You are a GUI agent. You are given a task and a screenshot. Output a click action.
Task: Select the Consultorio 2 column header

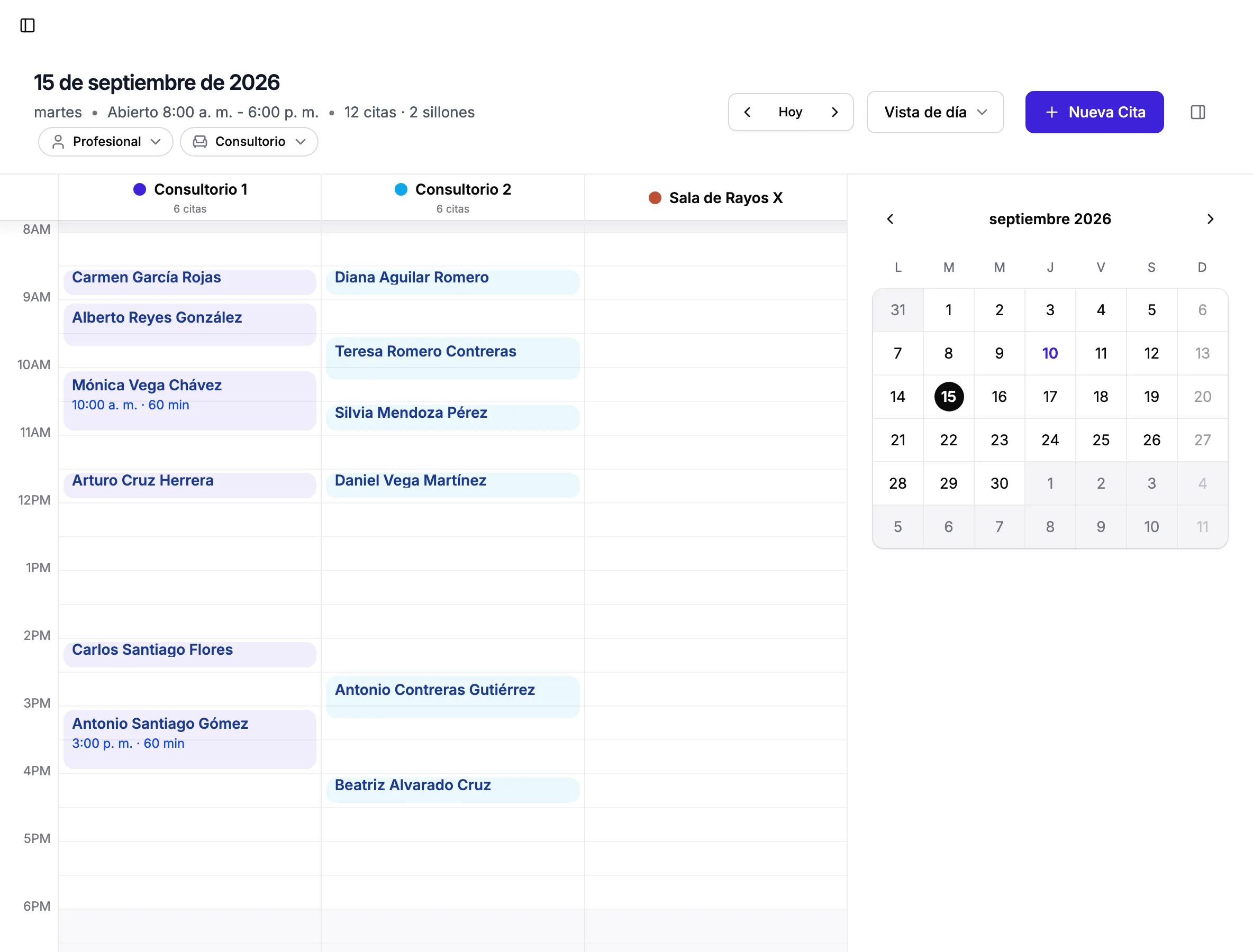pos(453,197)
